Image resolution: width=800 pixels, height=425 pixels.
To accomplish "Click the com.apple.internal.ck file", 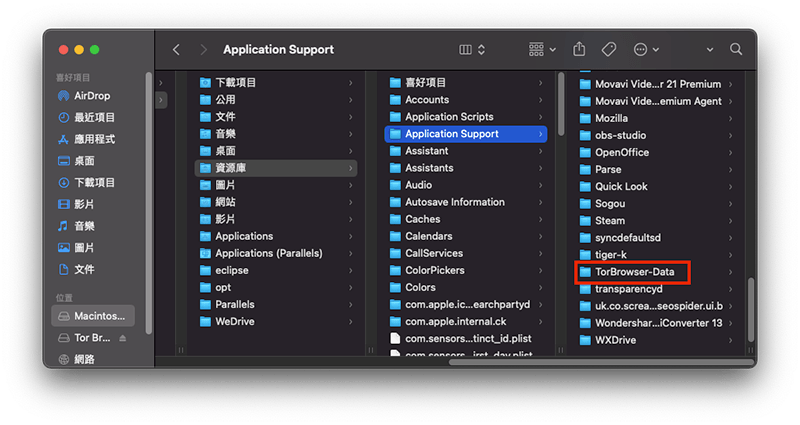I will coord(456,321).
